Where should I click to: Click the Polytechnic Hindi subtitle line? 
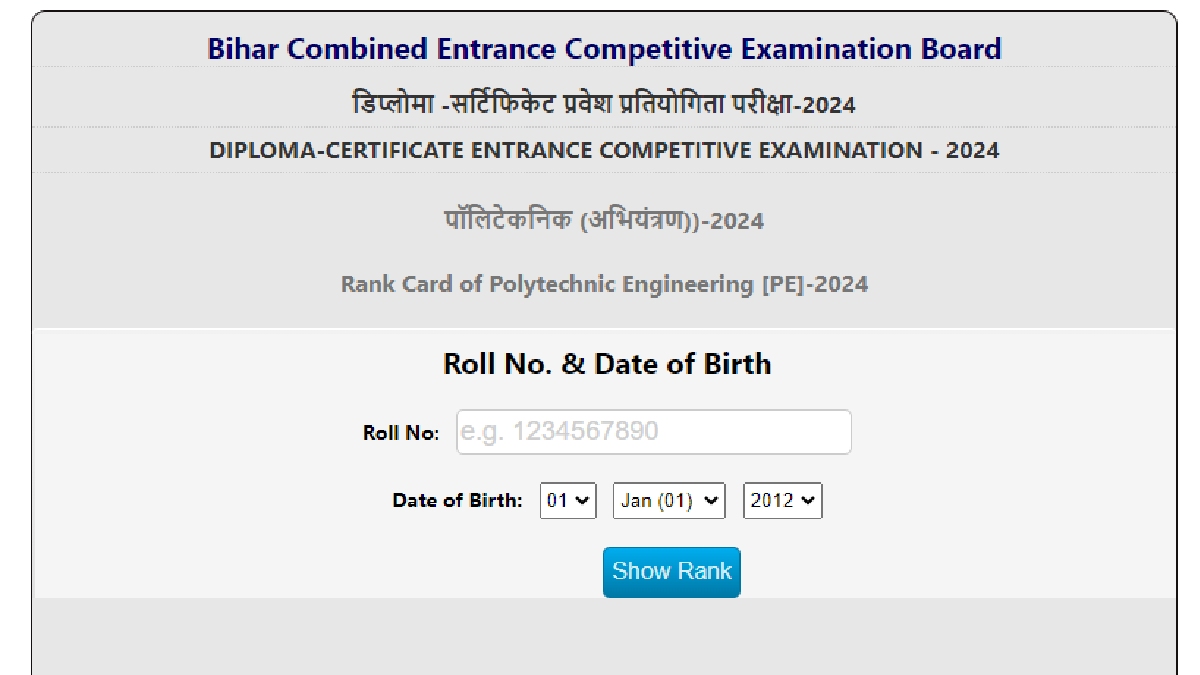pos(600,220)
